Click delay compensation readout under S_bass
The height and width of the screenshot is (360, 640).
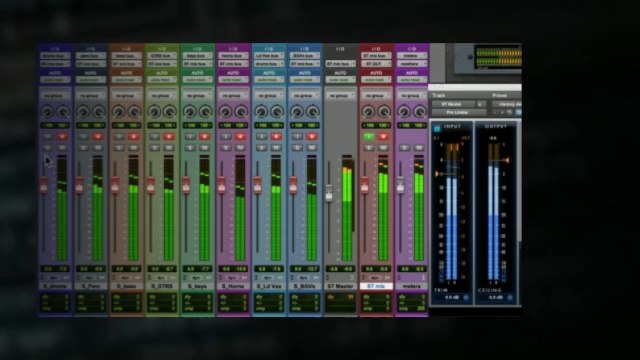coord(127,303)
